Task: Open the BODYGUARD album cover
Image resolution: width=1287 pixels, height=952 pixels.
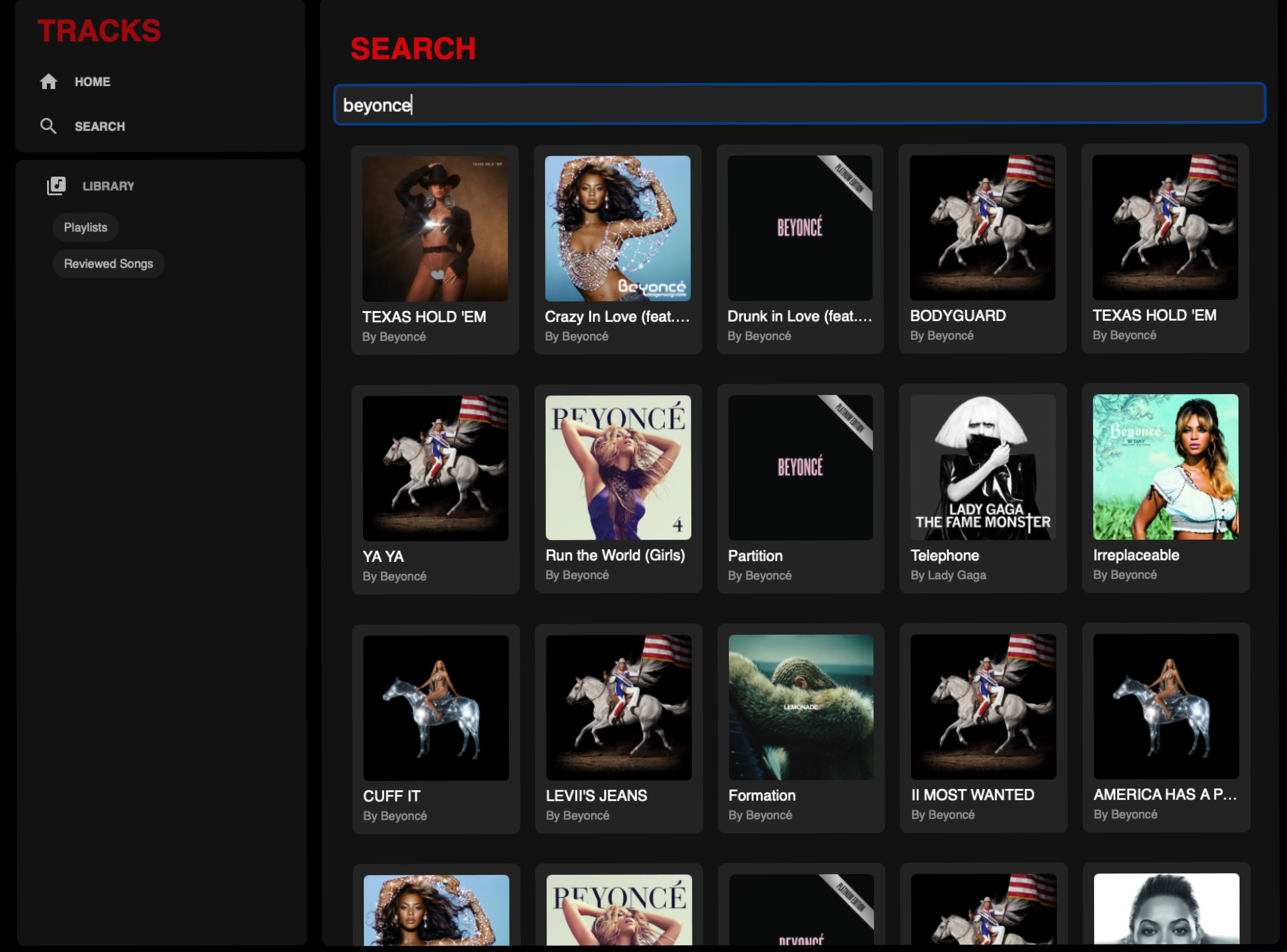Action: [x=982, y=227]
